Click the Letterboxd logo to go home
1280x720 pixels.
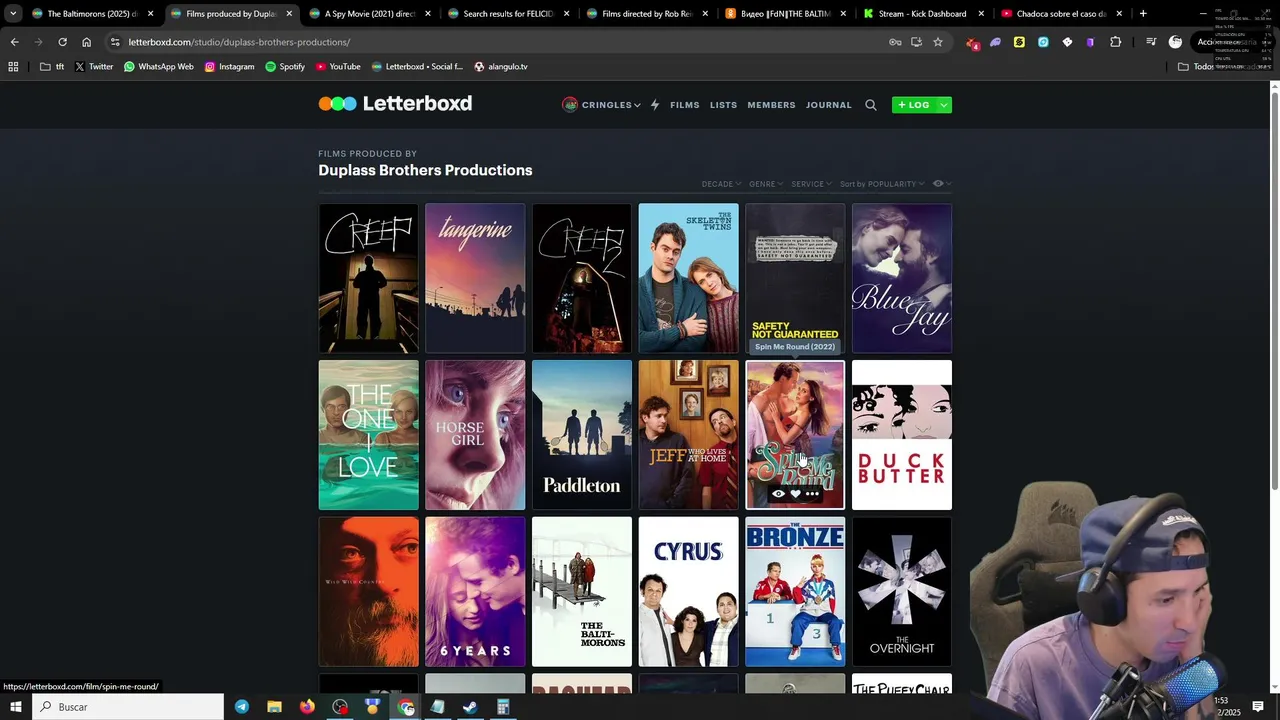coord(395,103)
